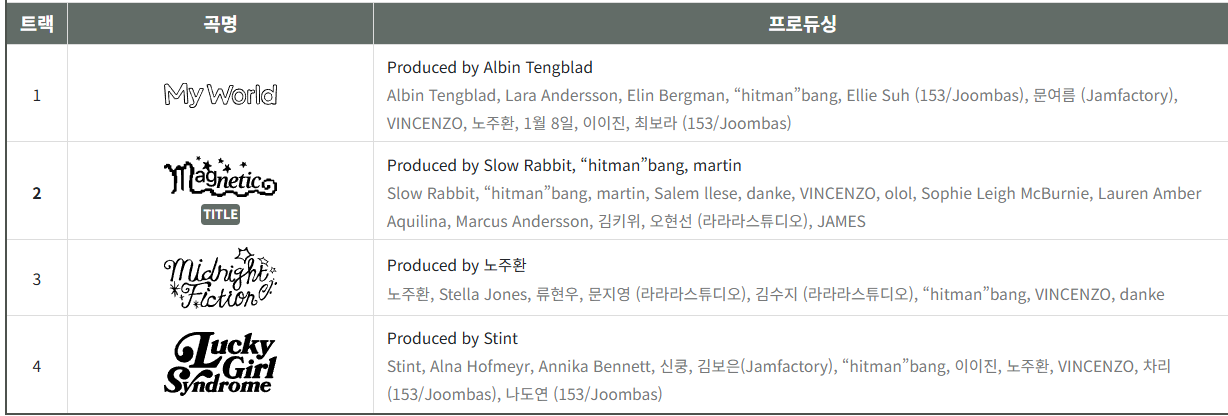Click the Lucky Girl Syndrome logo
This screenshot has width=1228, height=416.
[x=220, y=364]
